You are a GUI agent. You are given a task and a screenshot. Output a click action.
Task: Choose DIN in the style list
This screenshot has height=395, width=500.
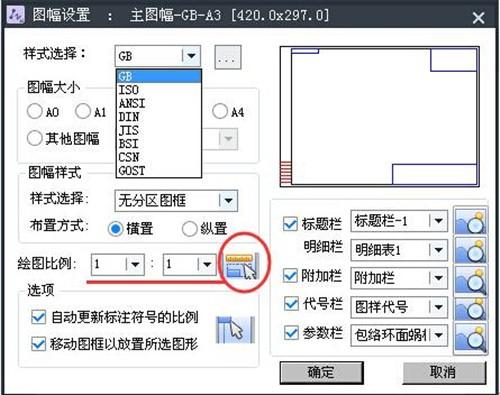click(159, 117)
